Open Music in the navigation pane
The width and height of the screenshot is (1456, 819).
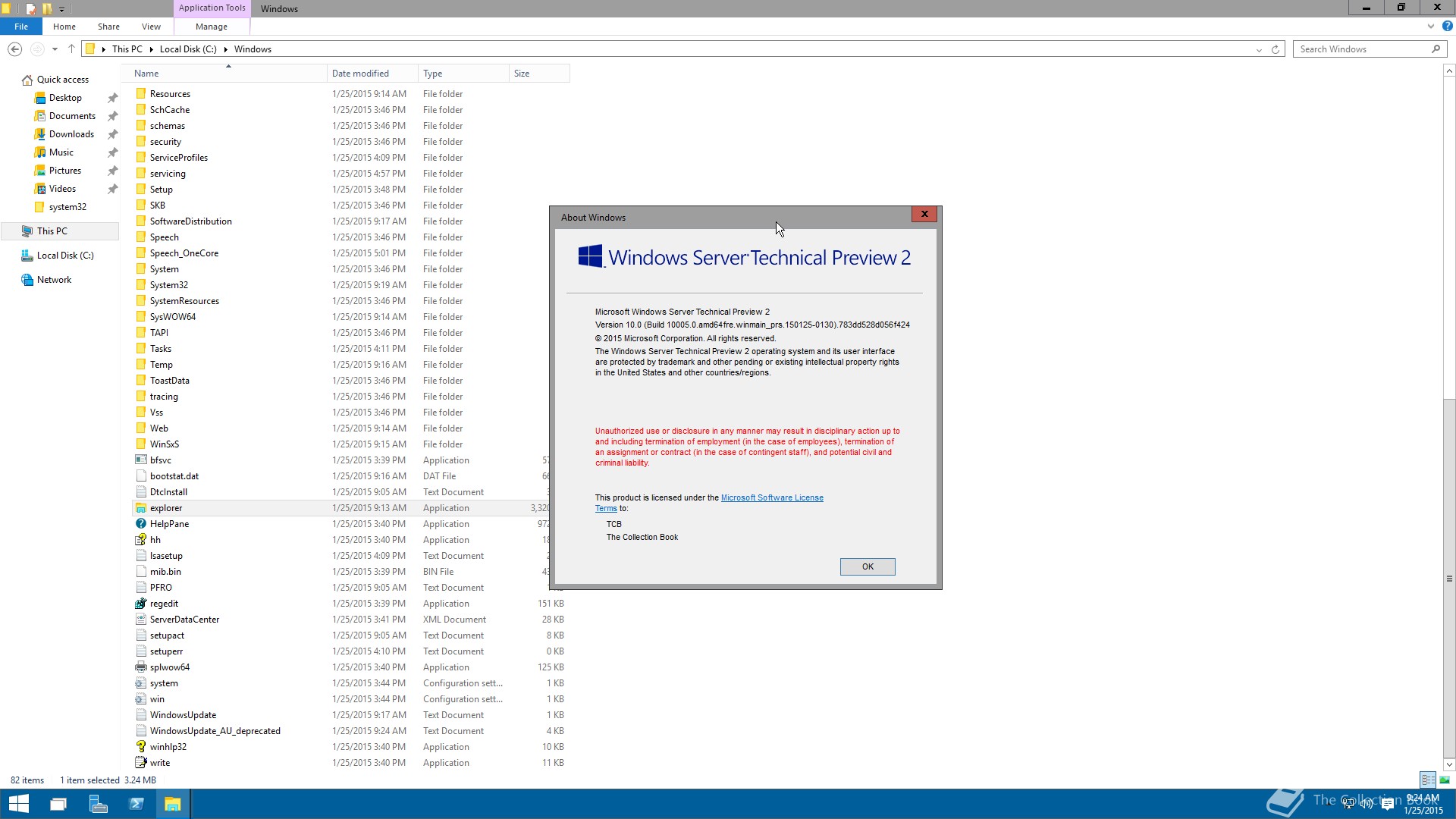(x=61, y=152)
